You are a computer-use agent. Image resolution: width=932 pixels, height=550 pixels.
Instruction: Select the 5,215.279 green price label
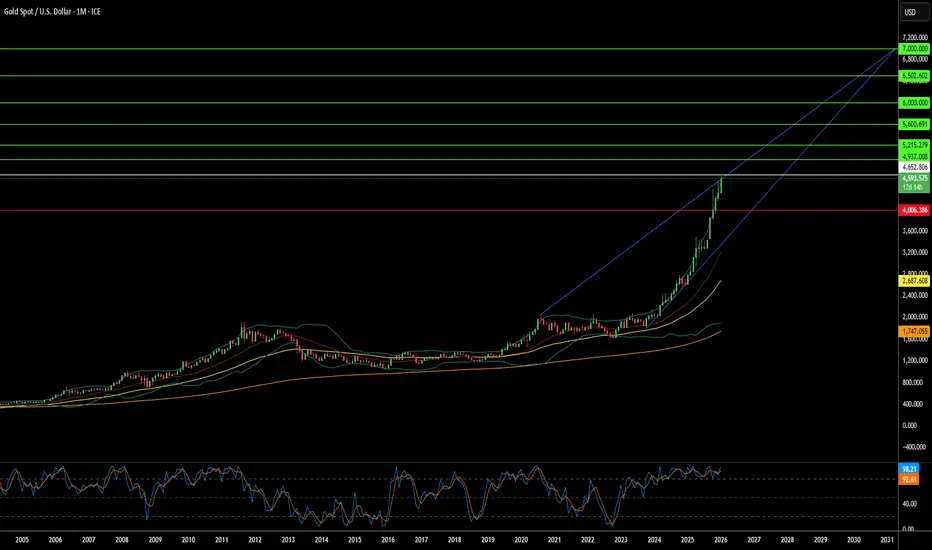click(915, 145)
